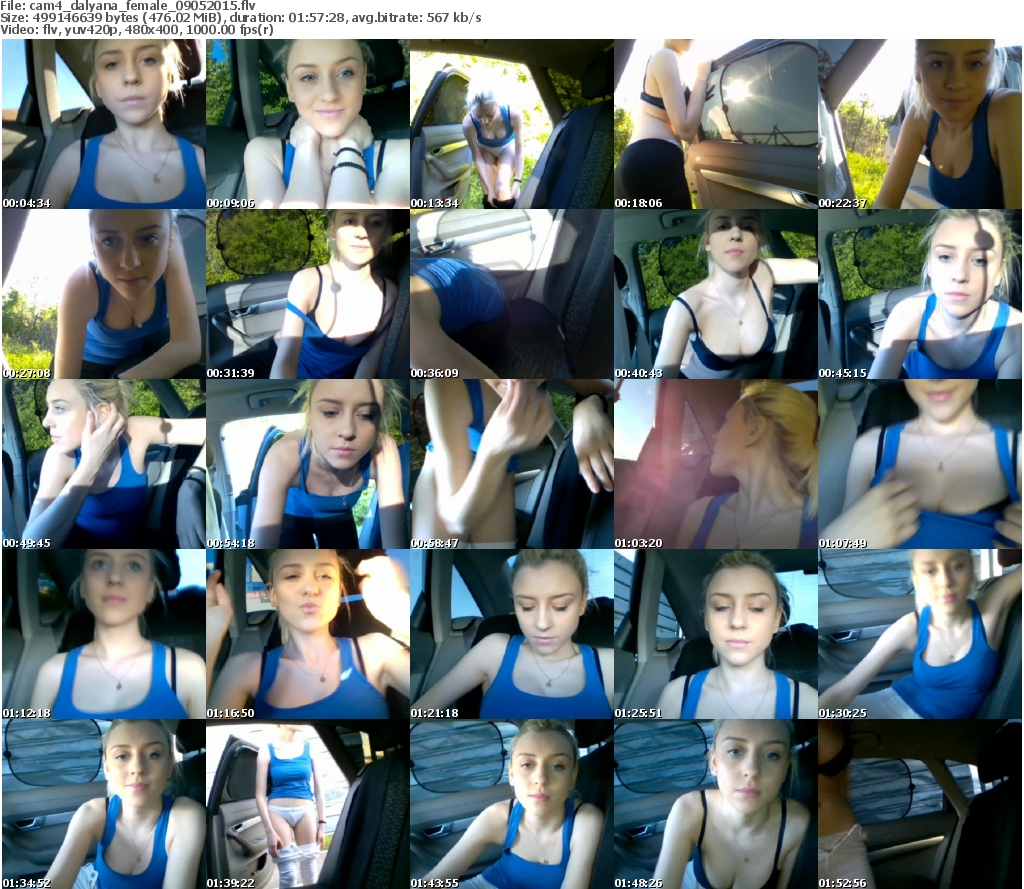Click the thumbnail marked 01:43:55
The image size is (1024, 889).
pyautogui.click(x=512, y=804)
